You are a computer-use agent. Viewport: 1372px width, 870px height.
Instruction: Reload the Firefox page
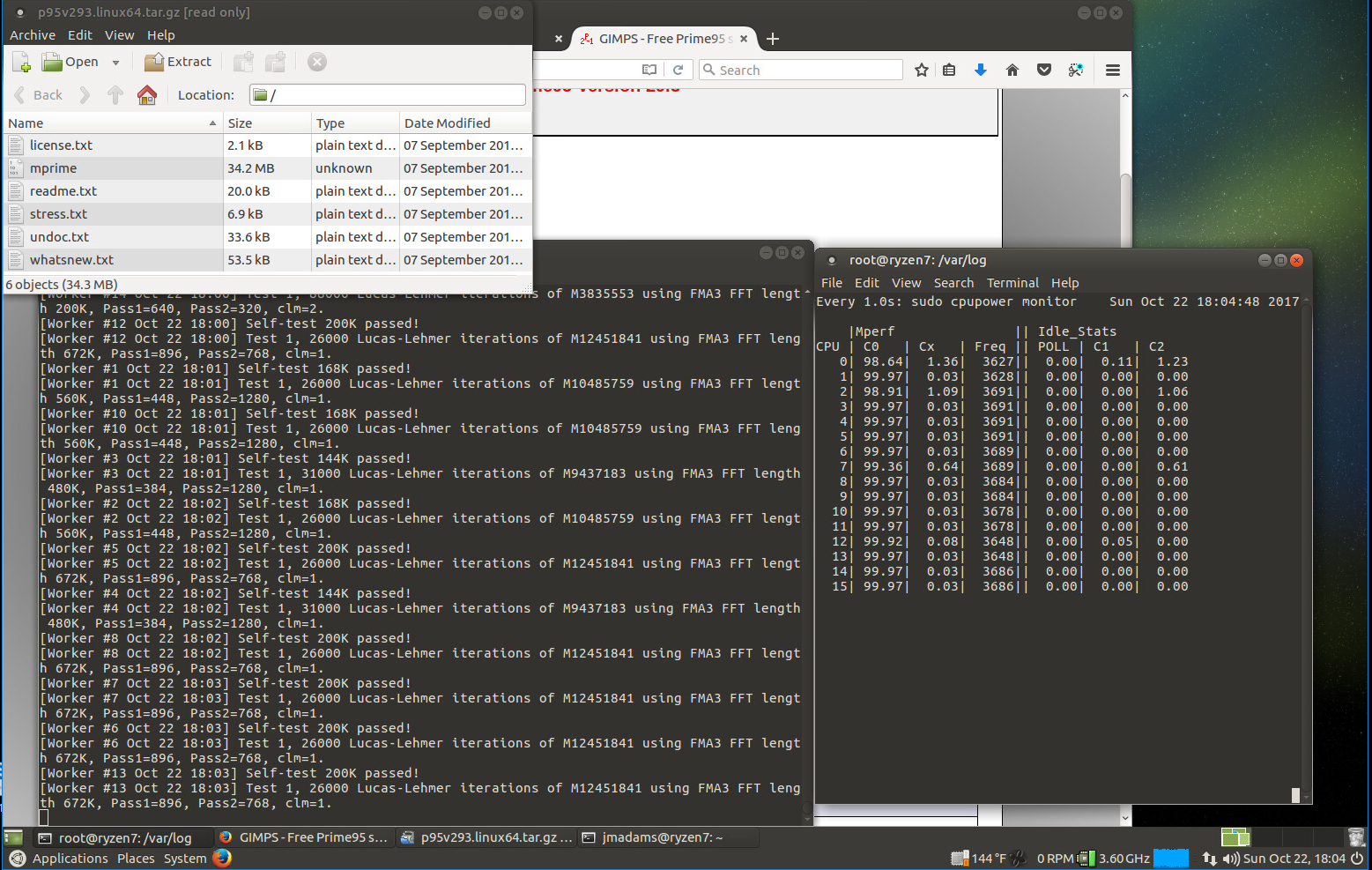(678, 70)
